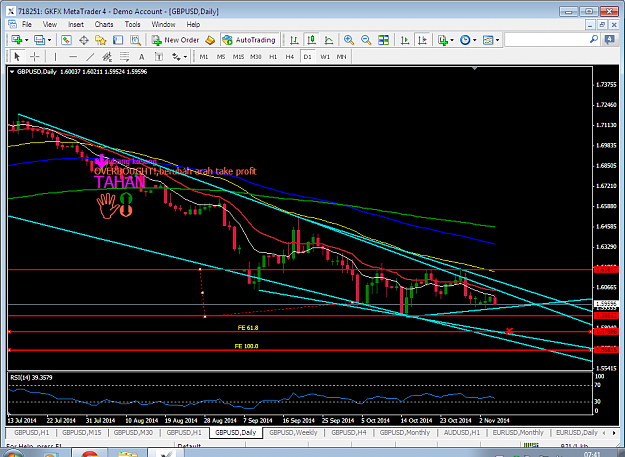Select the D1 timeframe button
625x457 pixels.
307,57
